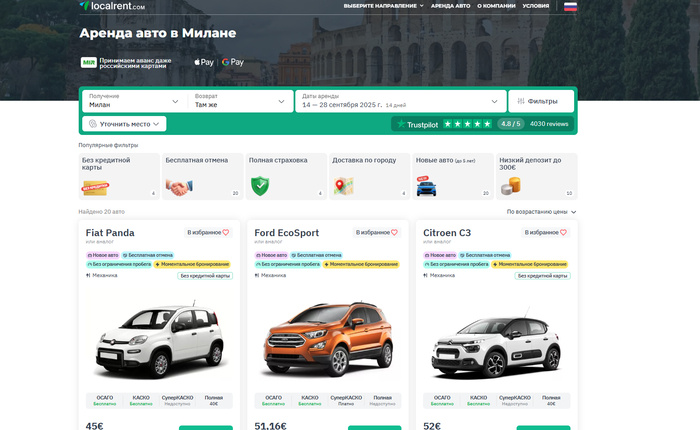This screenshot has width=700, height=430.
Task: Click the map pin icon for Доставка по городу
Action: click(x=343, y=186)
